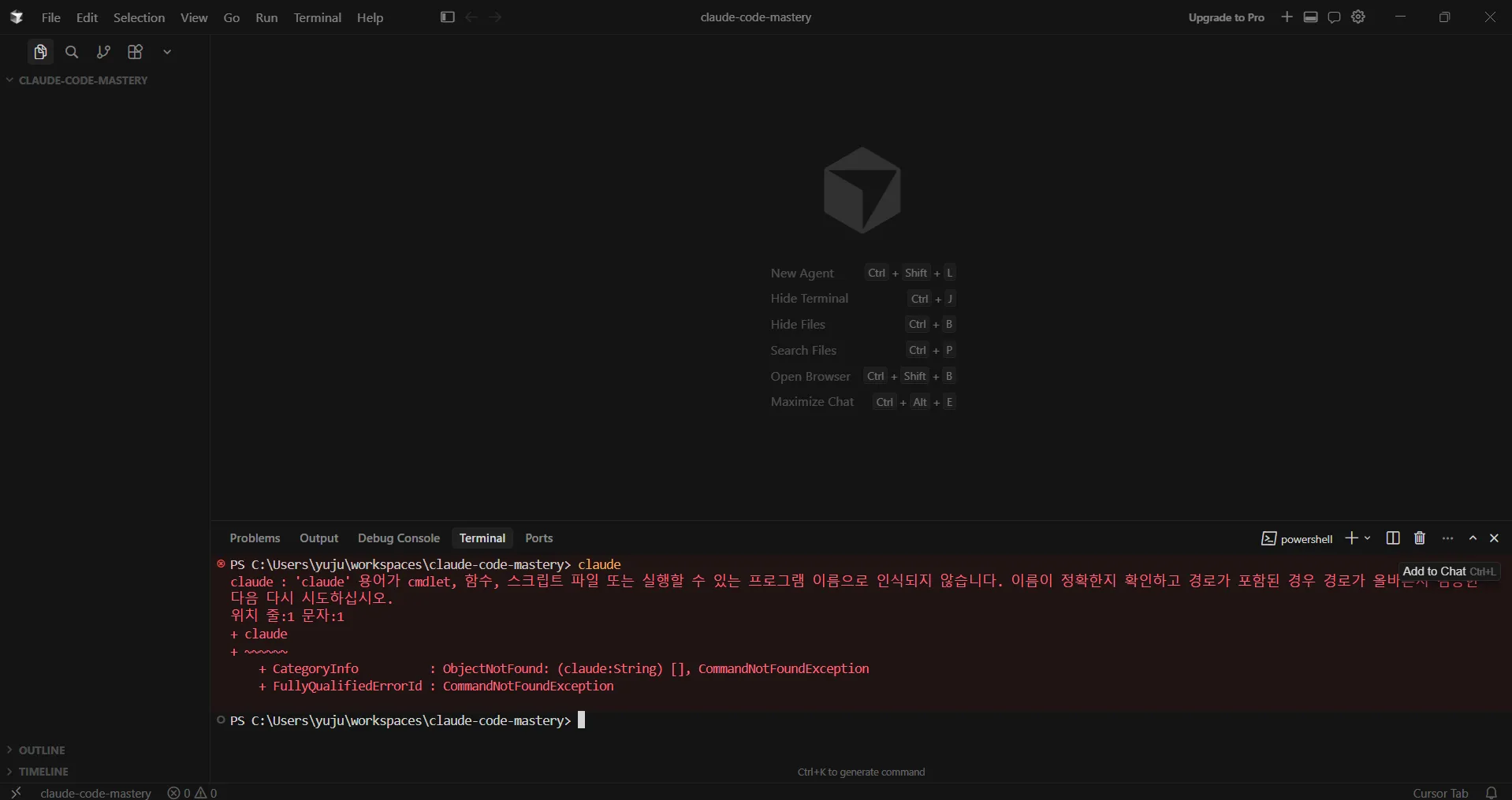Toggle the primary sidebar visibility
Screen dimensions: 1512x800
(447, 17)
